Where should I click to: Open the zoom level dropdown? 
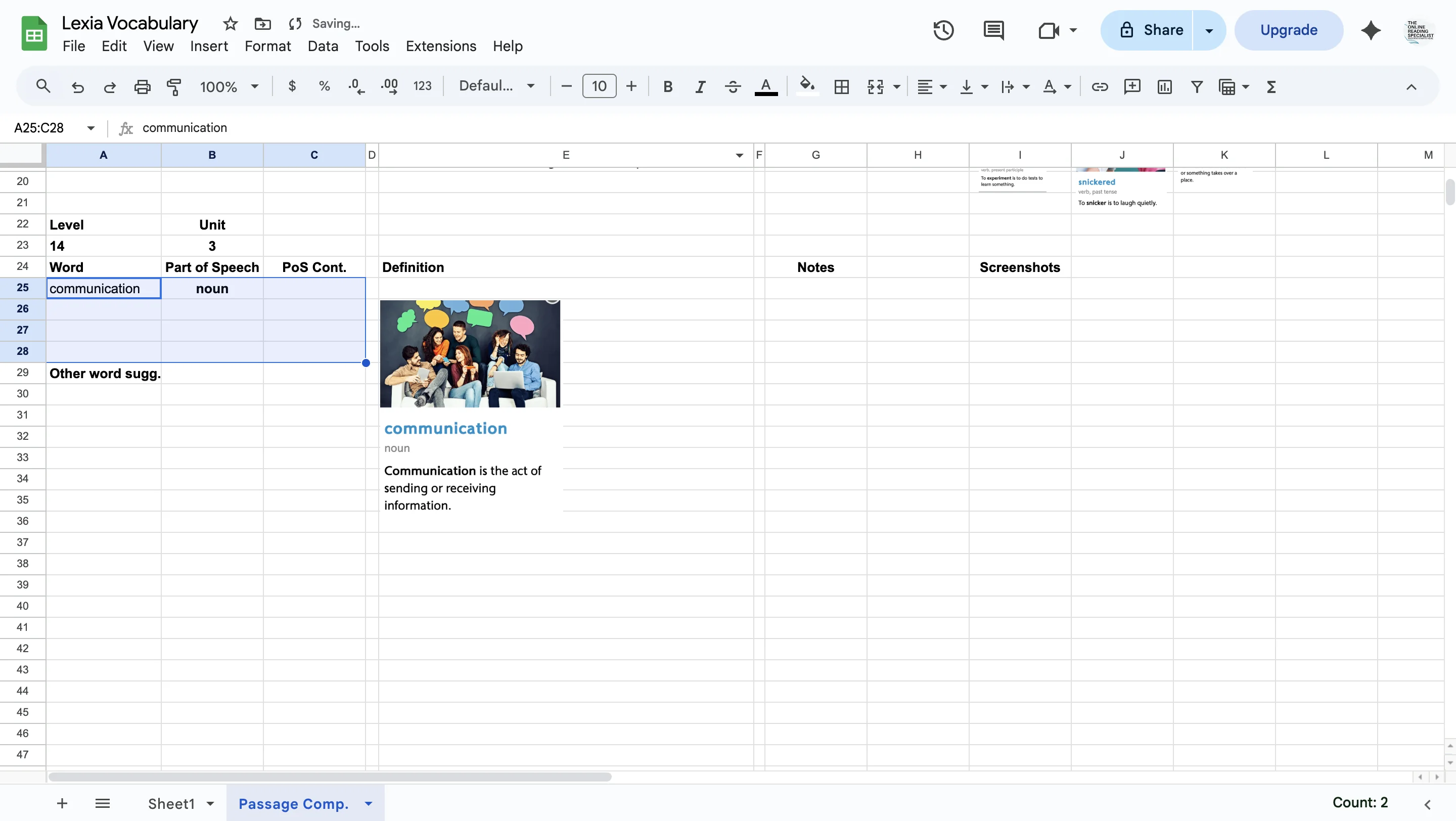(229, 86)
